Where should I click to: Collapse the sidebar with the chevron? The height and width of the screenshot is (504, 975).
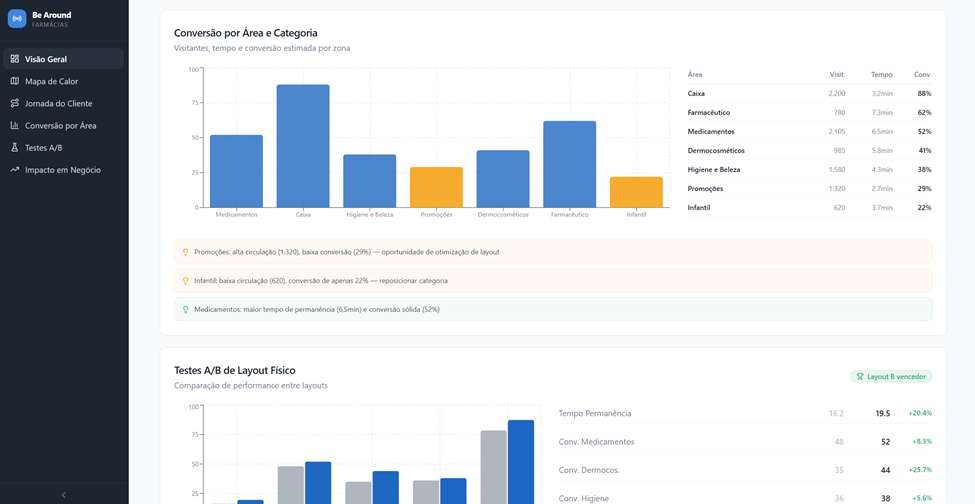(63, 495)
